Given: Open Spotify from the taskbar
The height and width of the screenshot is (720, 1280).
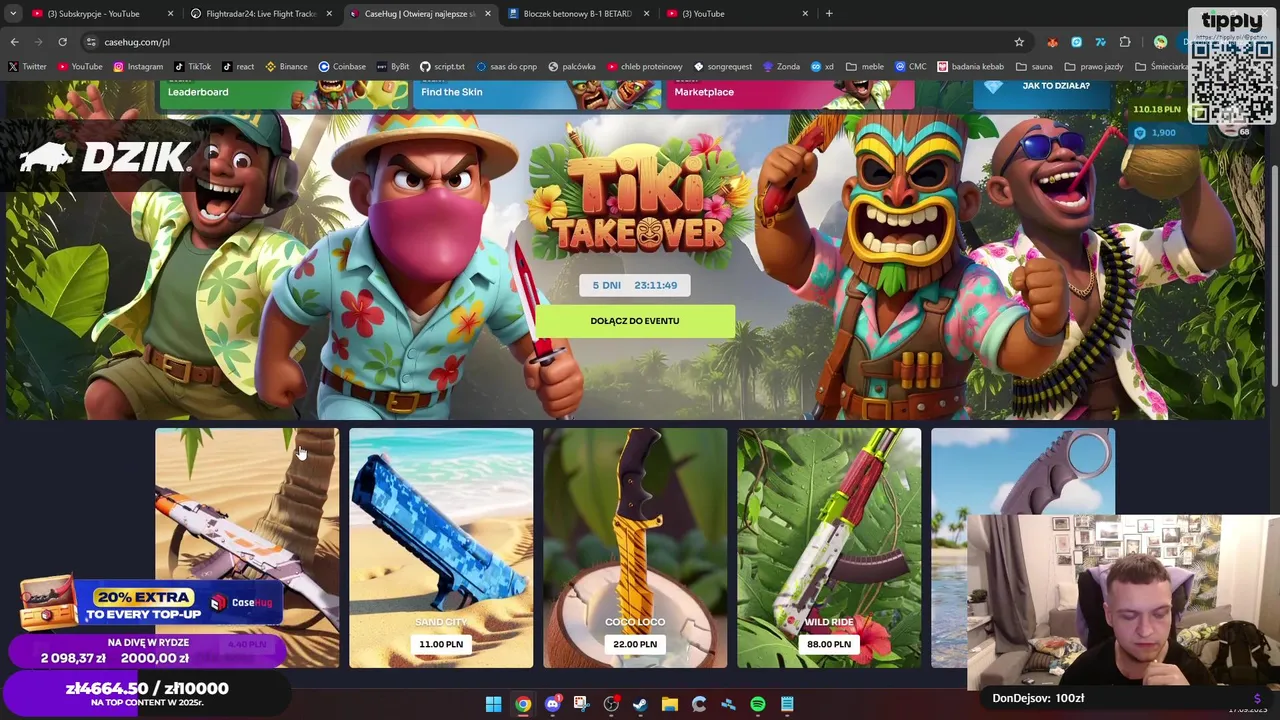Looking at the screenshot, I should point(758,704).
